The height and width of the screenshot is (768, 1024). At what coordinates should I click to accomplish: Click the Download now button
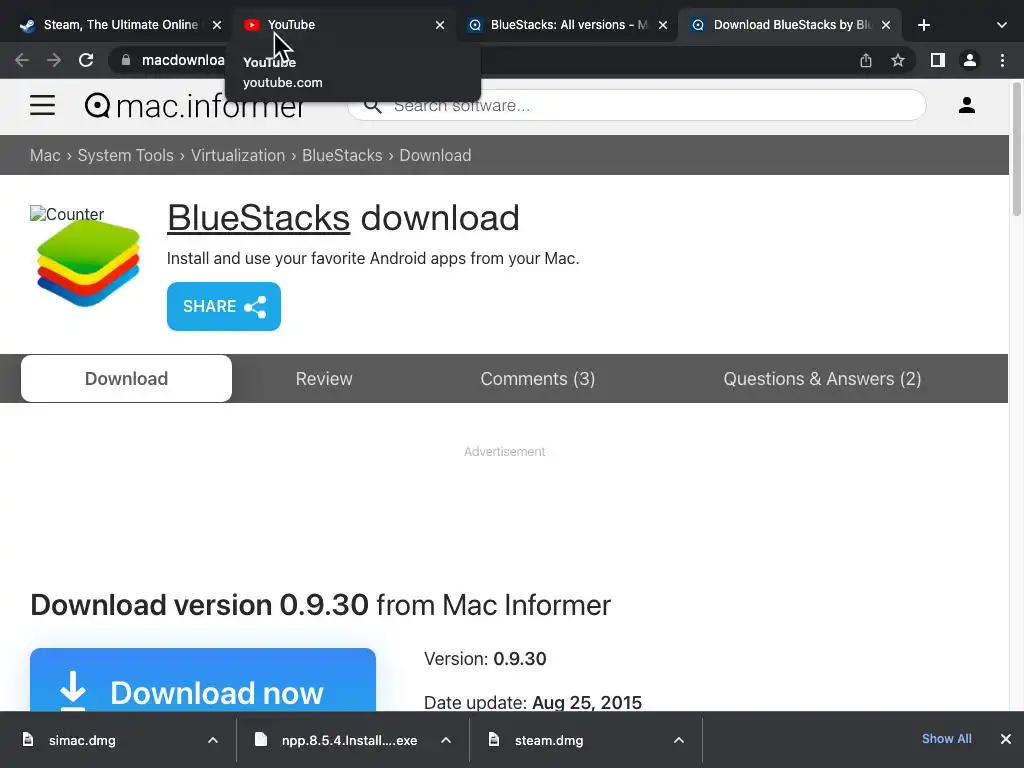click(203, 680)
